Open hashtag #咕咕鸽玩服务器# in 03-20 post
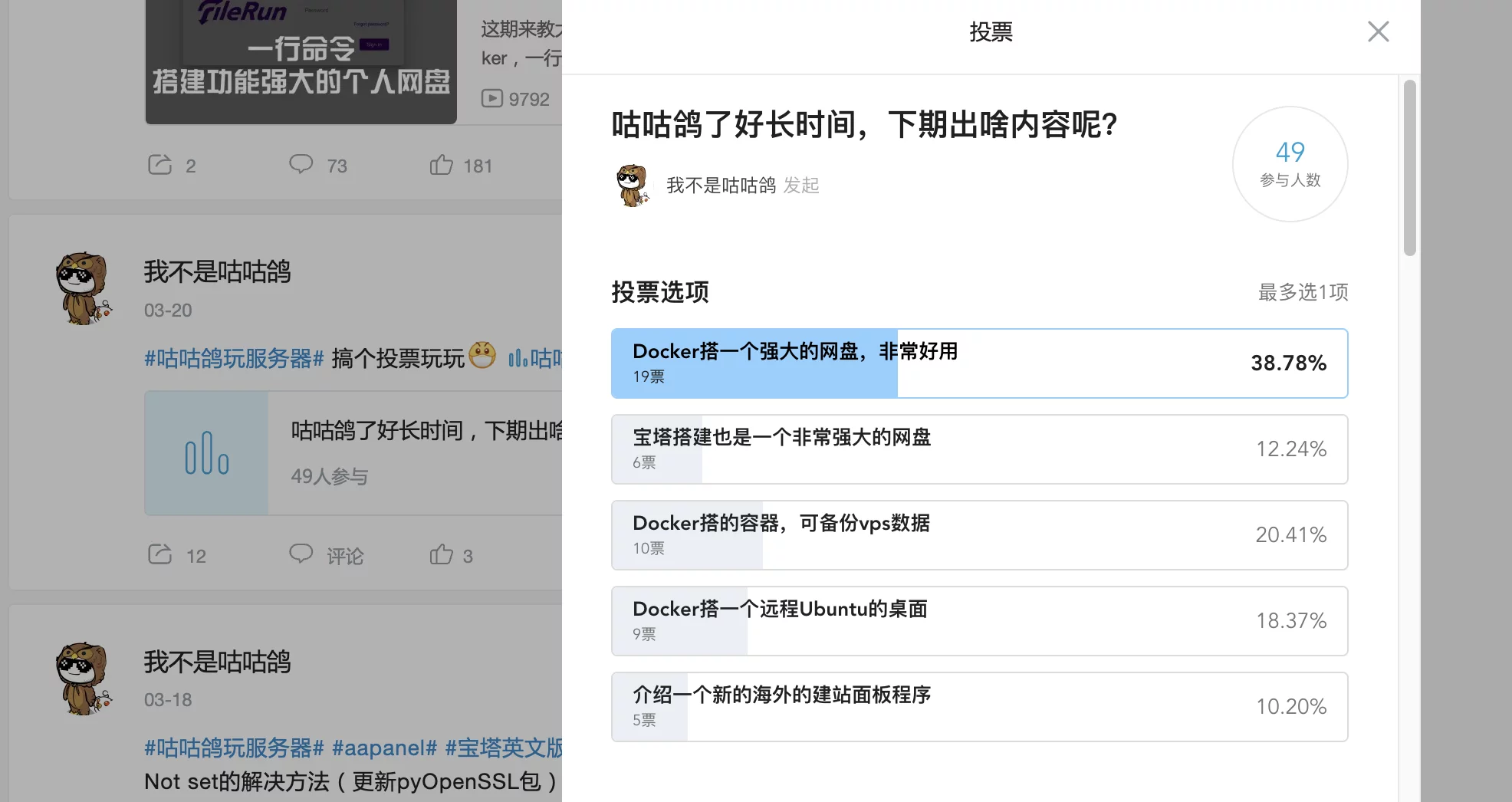The image size is (1512, 802). pyautogui.click(x=234, y=359)
